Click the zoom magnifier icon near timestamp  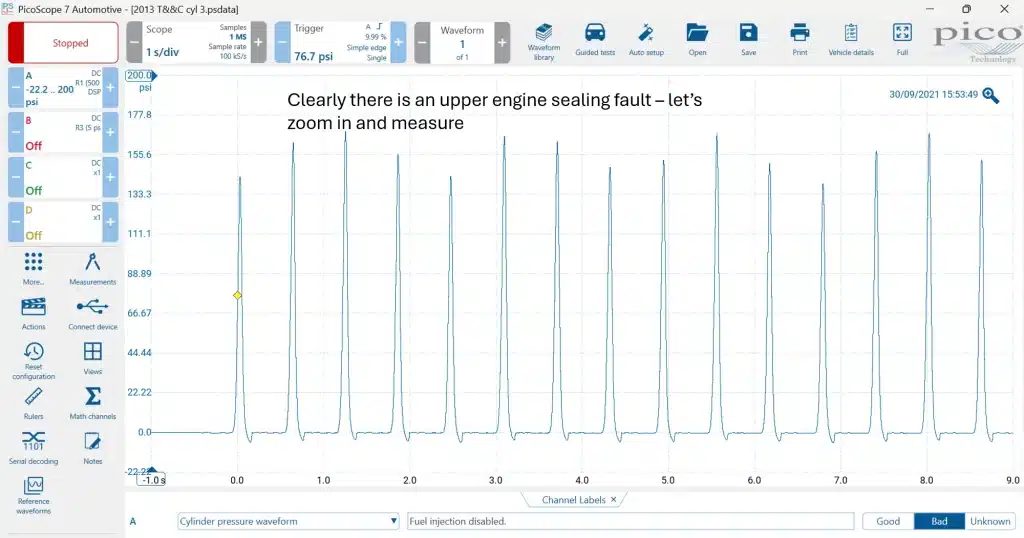click(x=990, y=95)
